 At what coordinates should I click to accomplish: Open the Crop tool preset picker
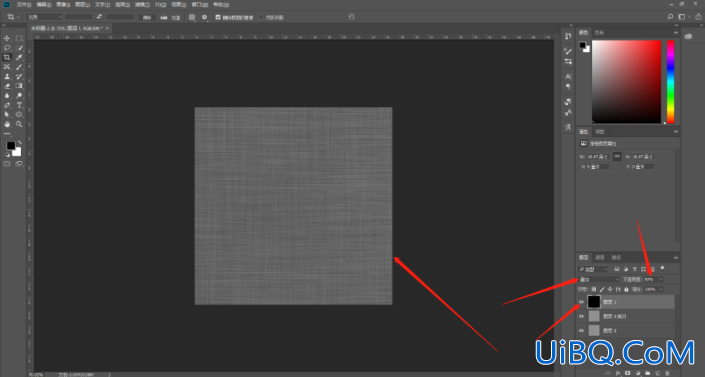[13, 17]
